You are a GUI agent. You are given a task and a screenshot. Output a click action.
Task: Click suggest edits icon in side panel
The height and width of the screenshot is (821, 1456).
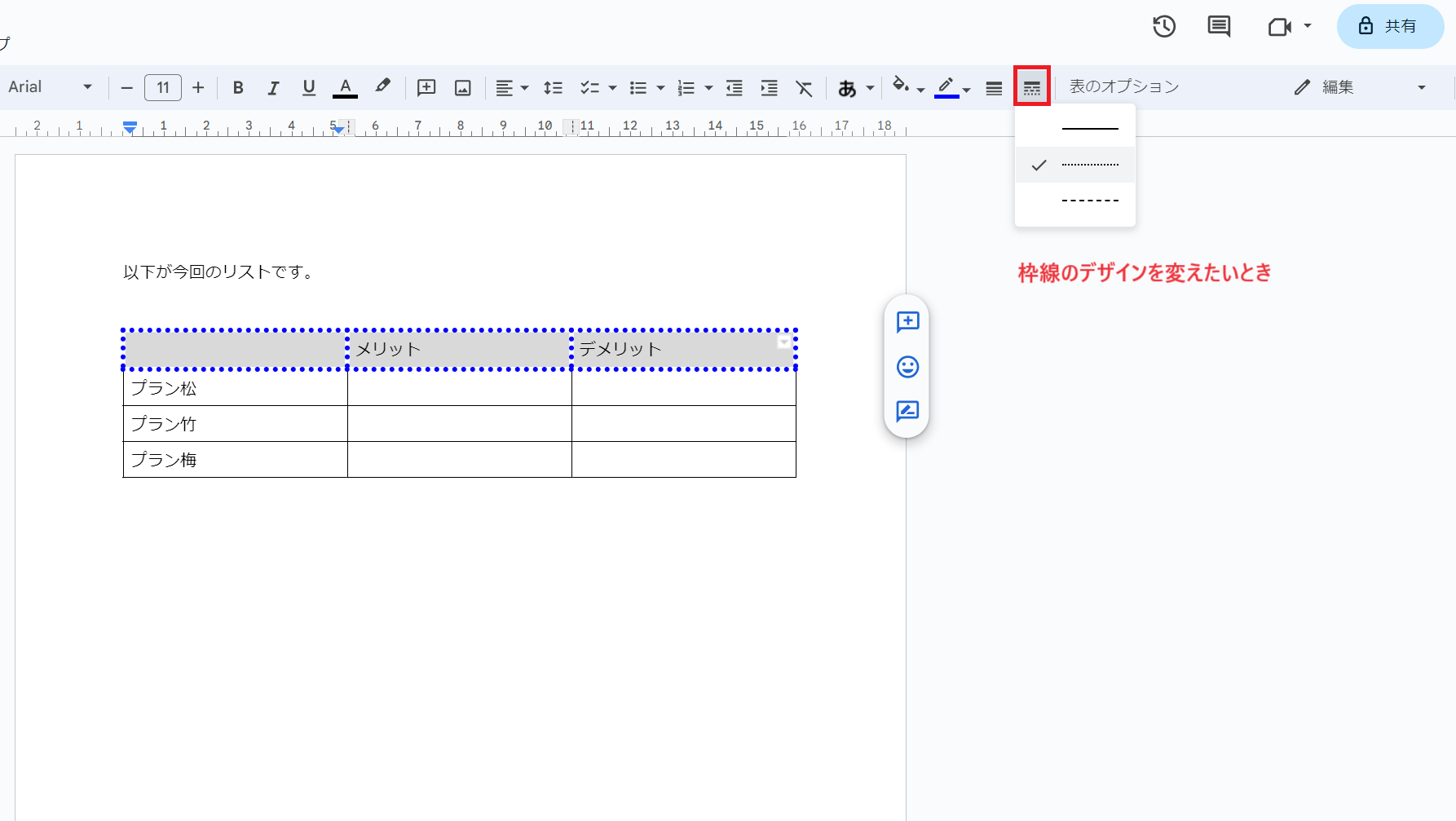tap(907, 411)
